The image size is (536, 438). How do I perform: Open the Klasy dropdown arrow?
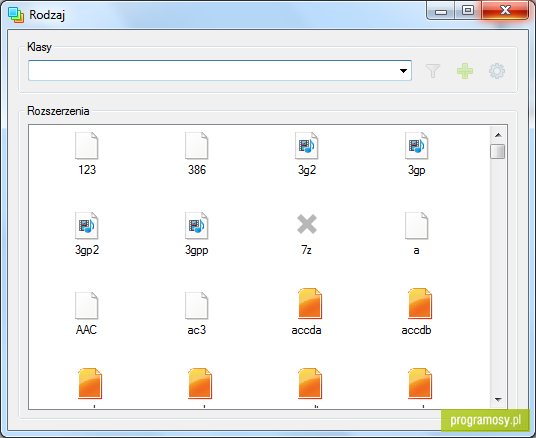pos(403,71)
